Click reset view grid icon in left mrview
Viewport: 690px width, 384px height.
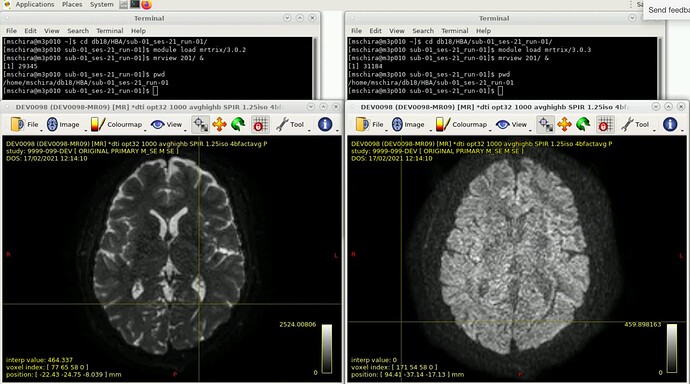coord(260,124)
